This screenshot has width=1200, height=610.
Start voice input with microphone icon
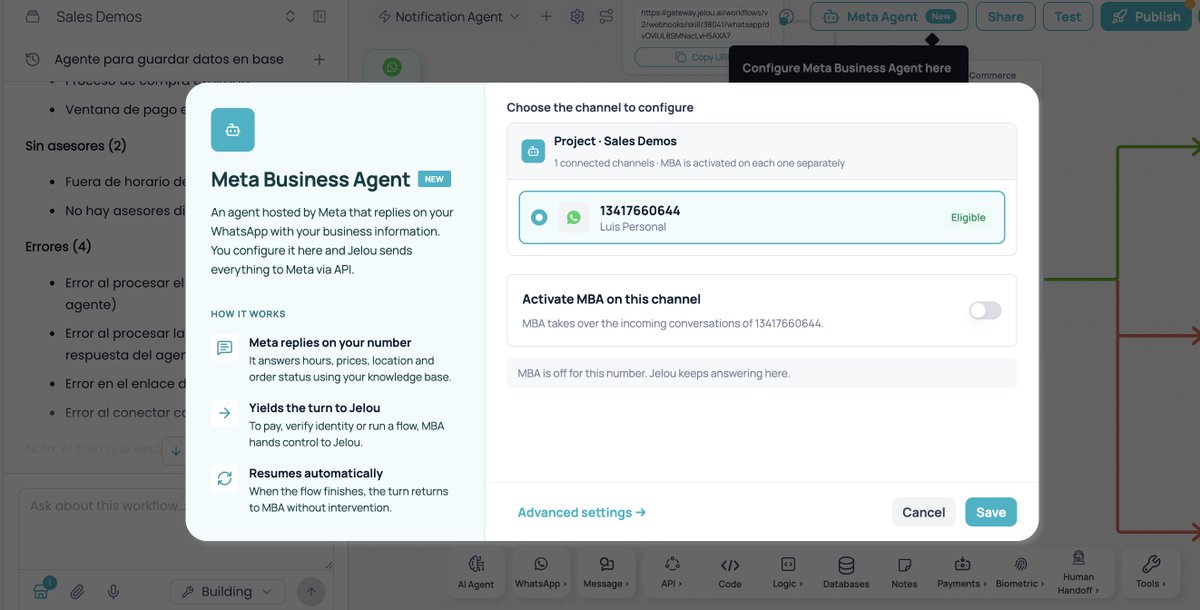coord(114,591)
